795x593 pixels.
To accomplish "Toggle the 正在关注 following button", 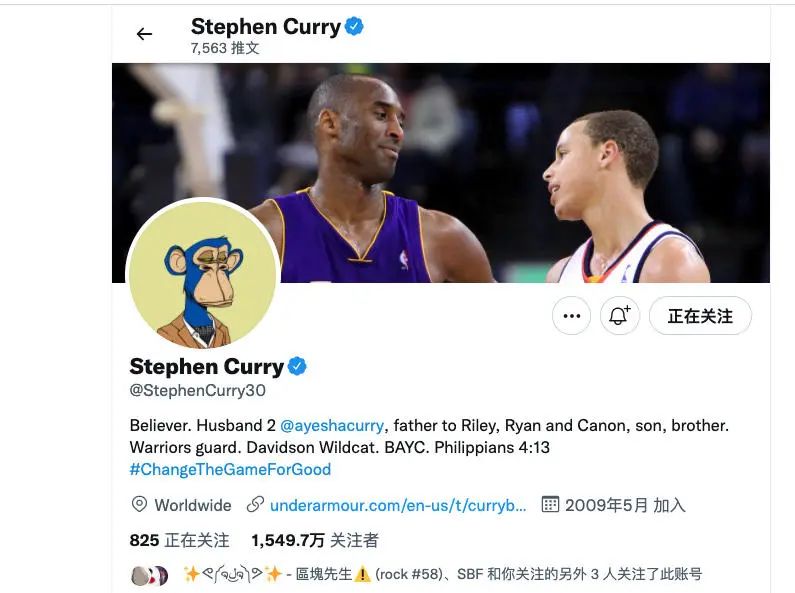I will click(x=700, y=316).
